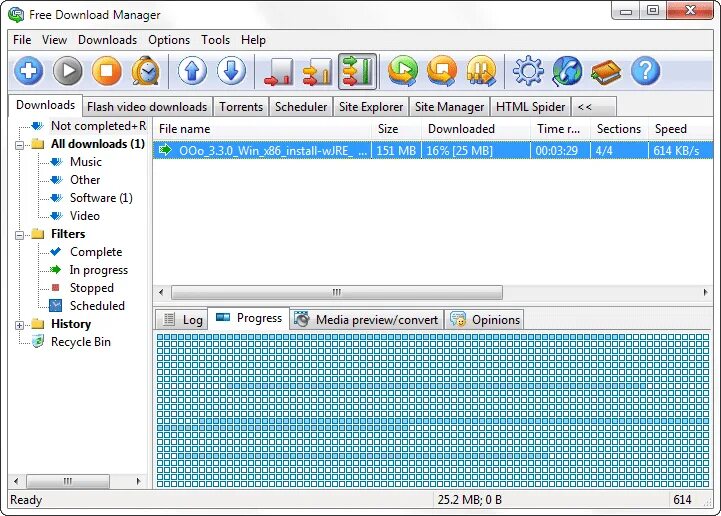Open the Site Manager tab

click(449, 107)
